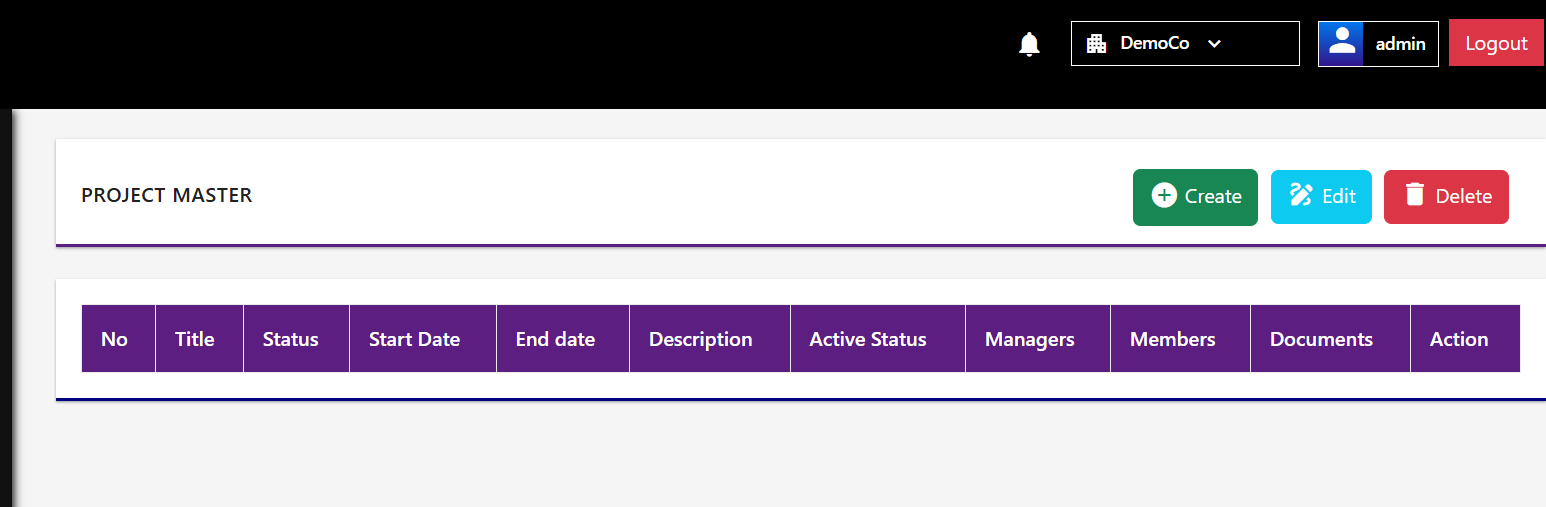
Task: Expand the DemoCo company dropdown
Action: [1185, 44]
